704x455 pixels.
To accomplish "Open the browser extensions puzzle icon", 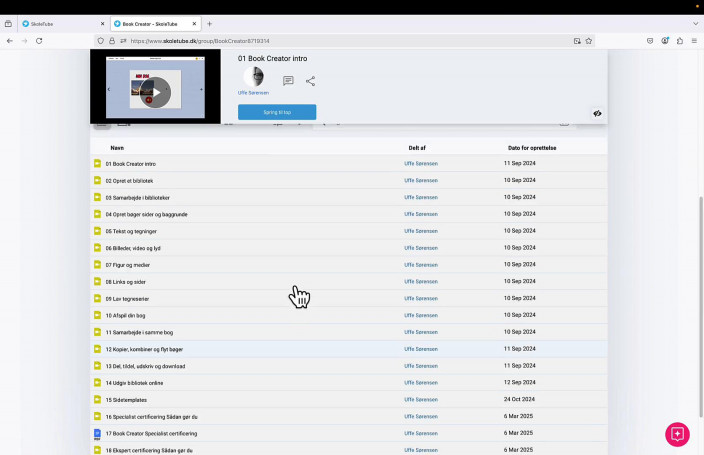I will click(x=680, y=41).
